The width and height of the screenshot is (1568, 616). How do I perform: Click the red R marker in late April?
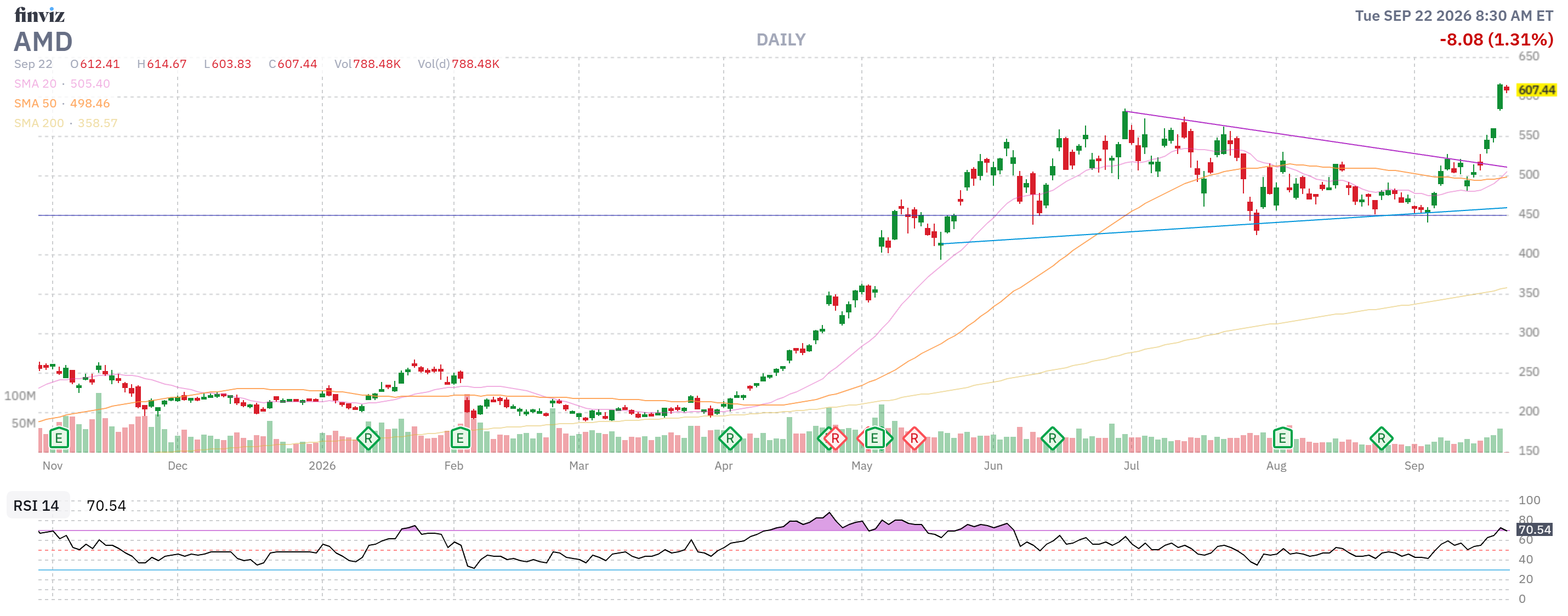(x=835, y=438)
